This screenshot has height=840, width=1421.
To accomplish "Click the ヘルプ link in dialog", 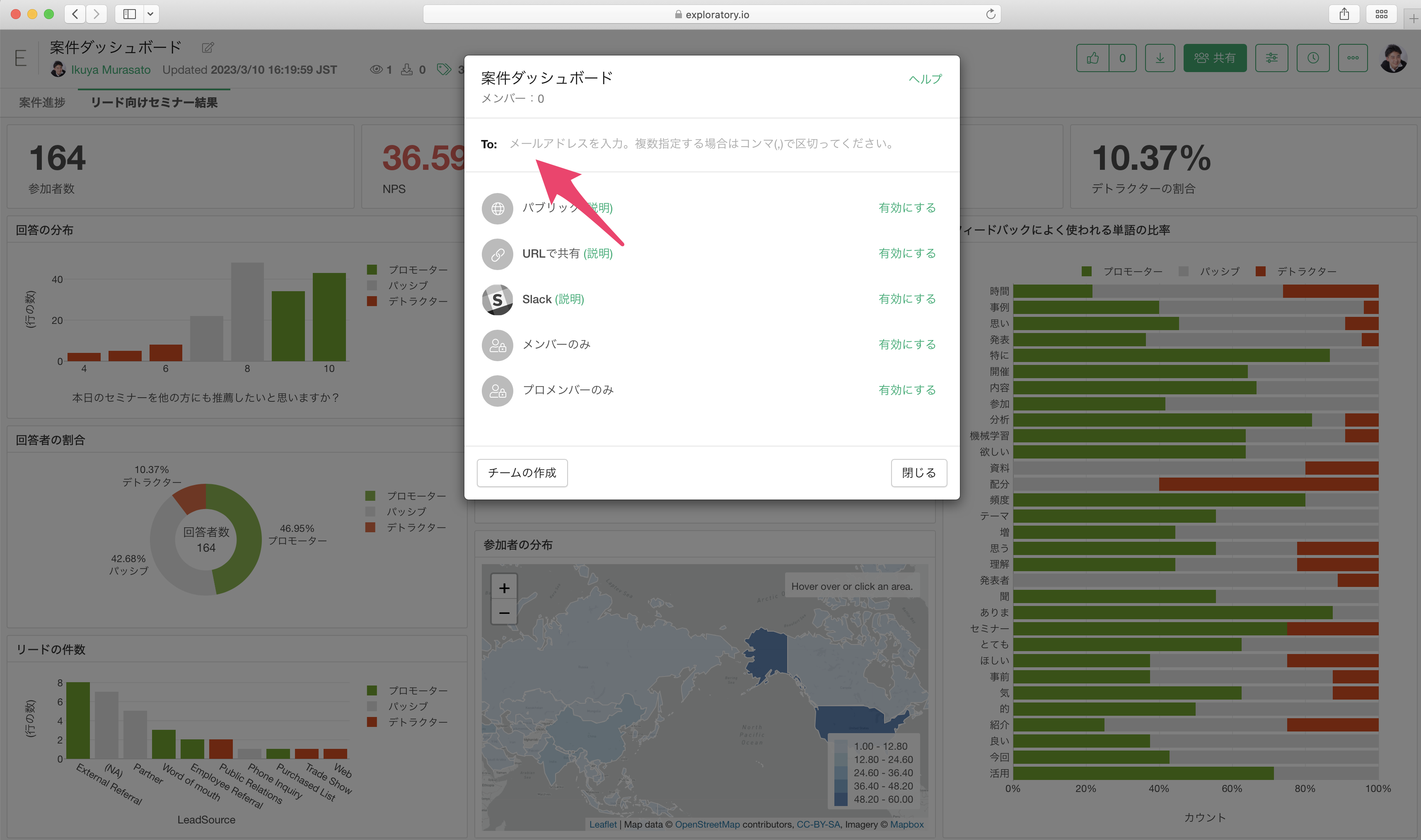I will 925,79.
